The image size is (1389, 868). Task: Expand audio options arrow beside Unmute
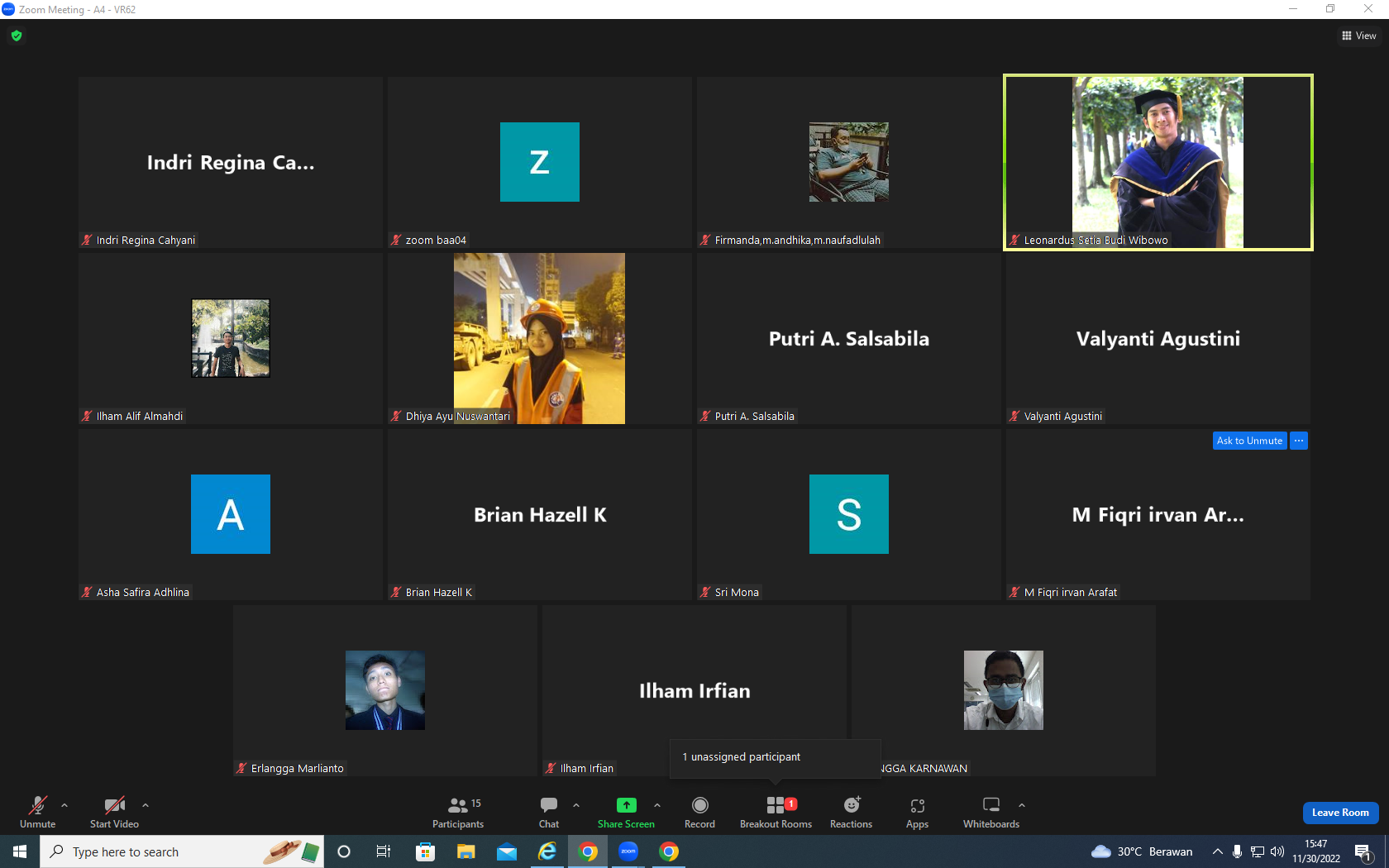pyautogui.click(x=64, y=804)
